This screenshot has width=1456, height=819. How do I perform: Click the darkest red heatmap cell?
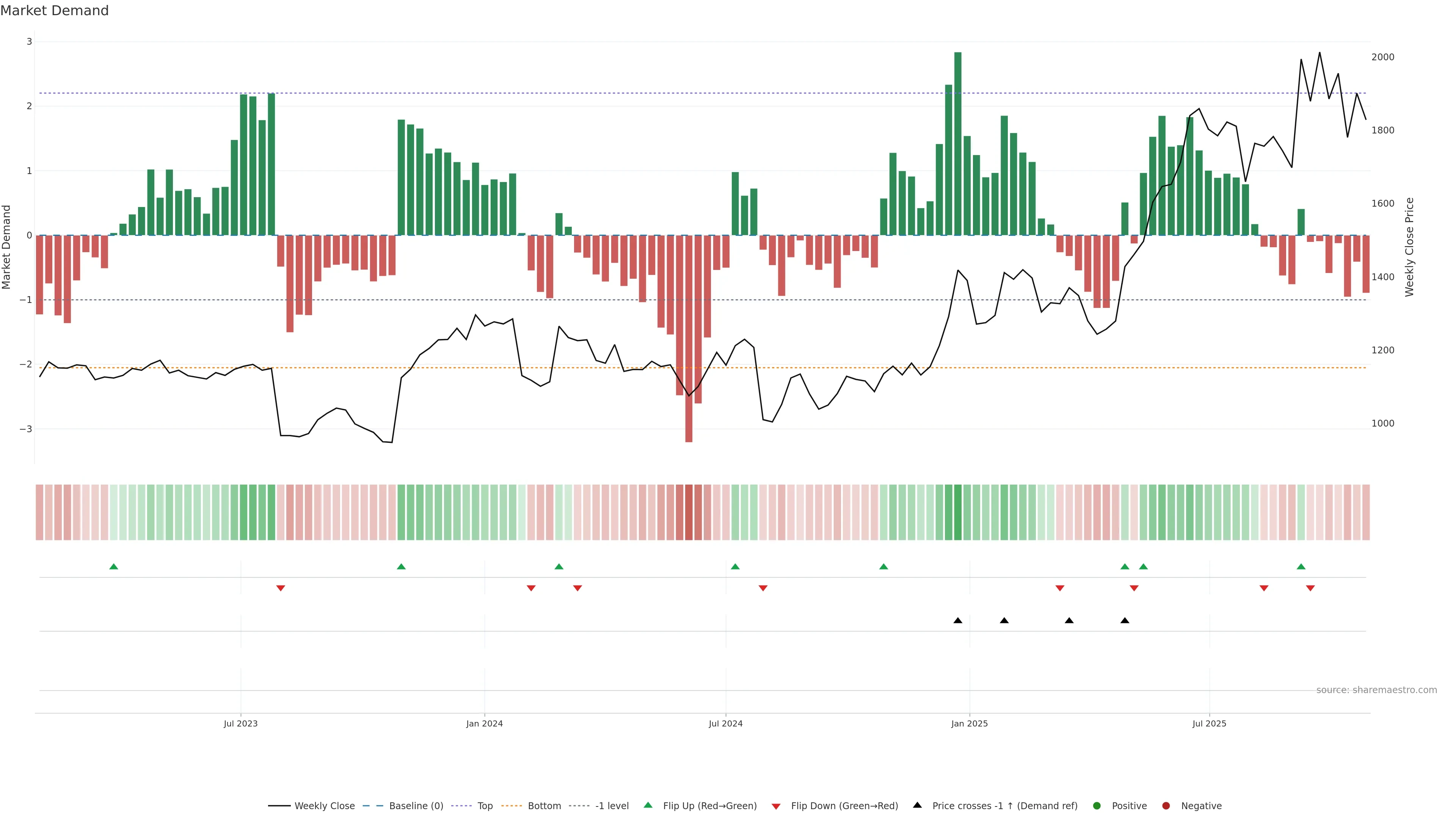[689, 512]
